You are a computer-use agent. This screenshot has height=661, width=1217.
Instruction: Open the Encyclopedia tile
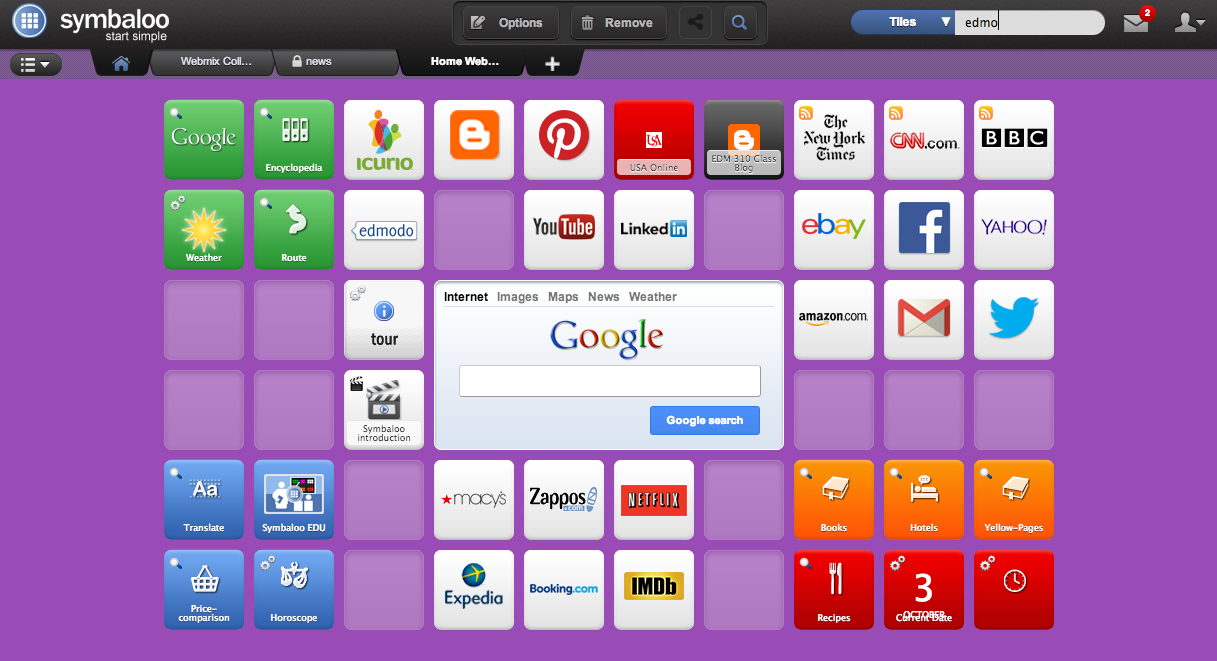click(x=294, y=140)
